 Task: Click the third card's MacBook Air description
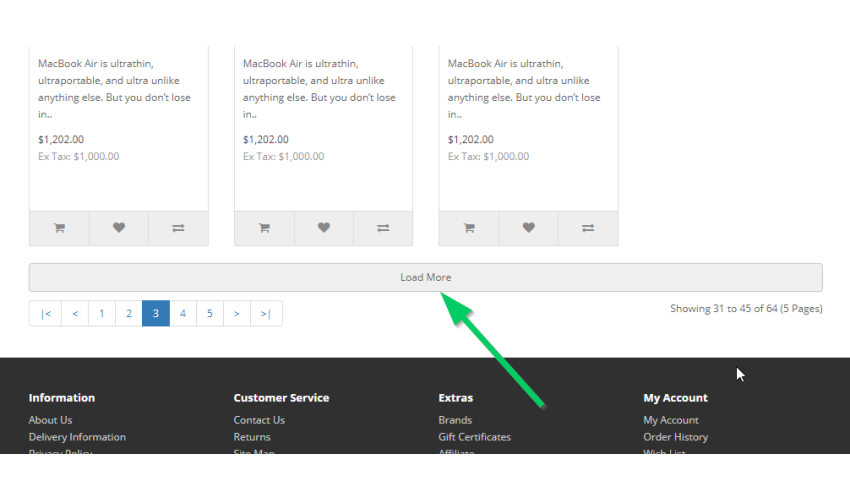pos(524,89)
